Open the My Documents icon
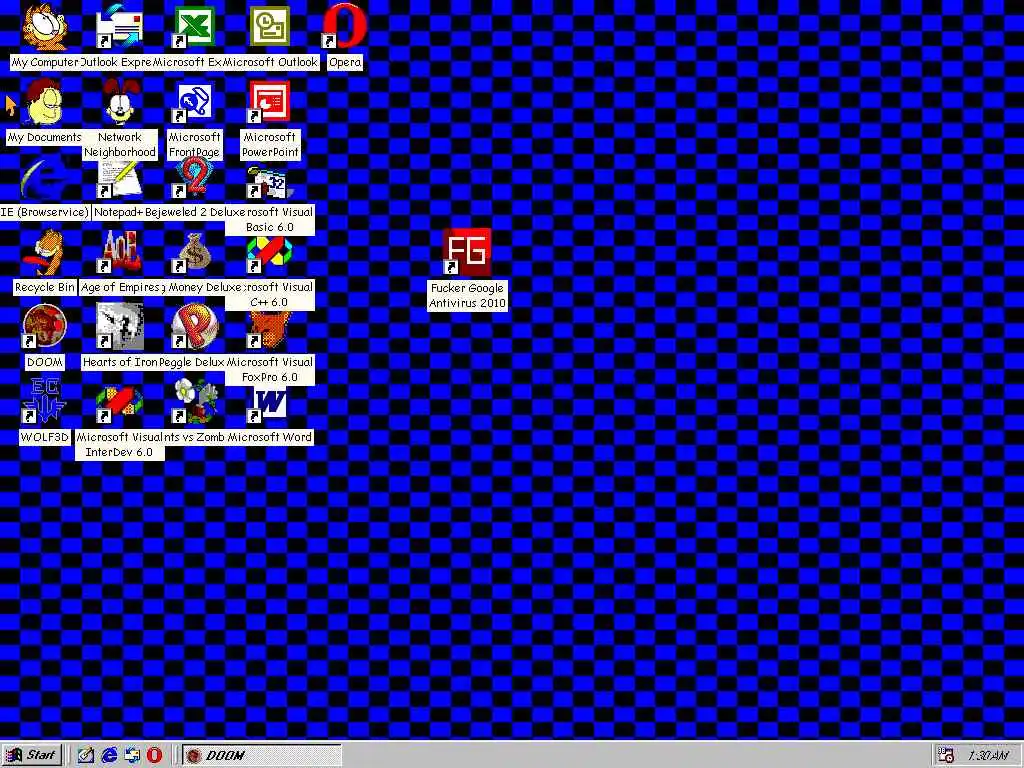The height and width of the screenshot is (768, 1024). [44, 102]
